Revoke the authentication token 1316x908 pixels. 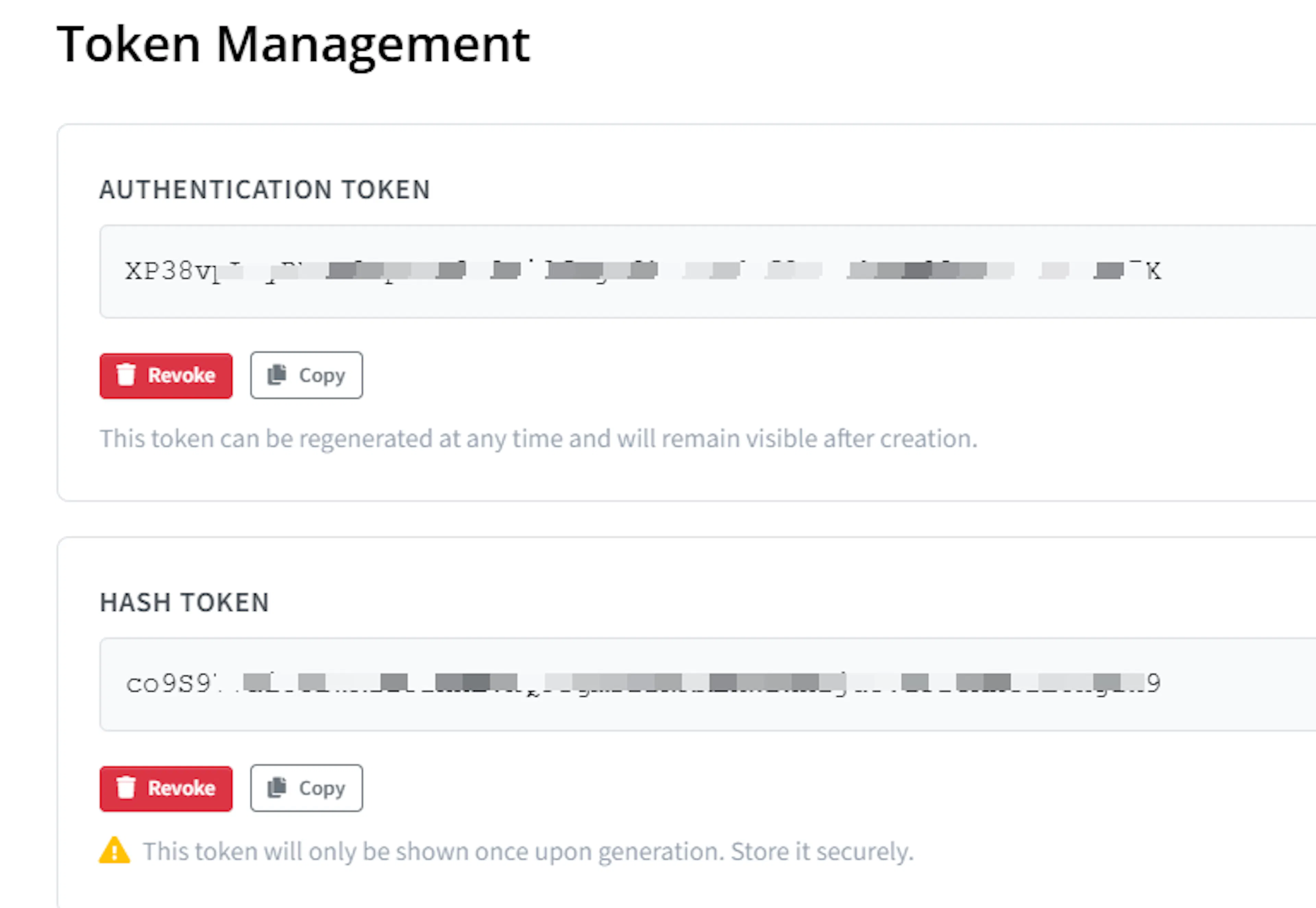pos(166,376)
